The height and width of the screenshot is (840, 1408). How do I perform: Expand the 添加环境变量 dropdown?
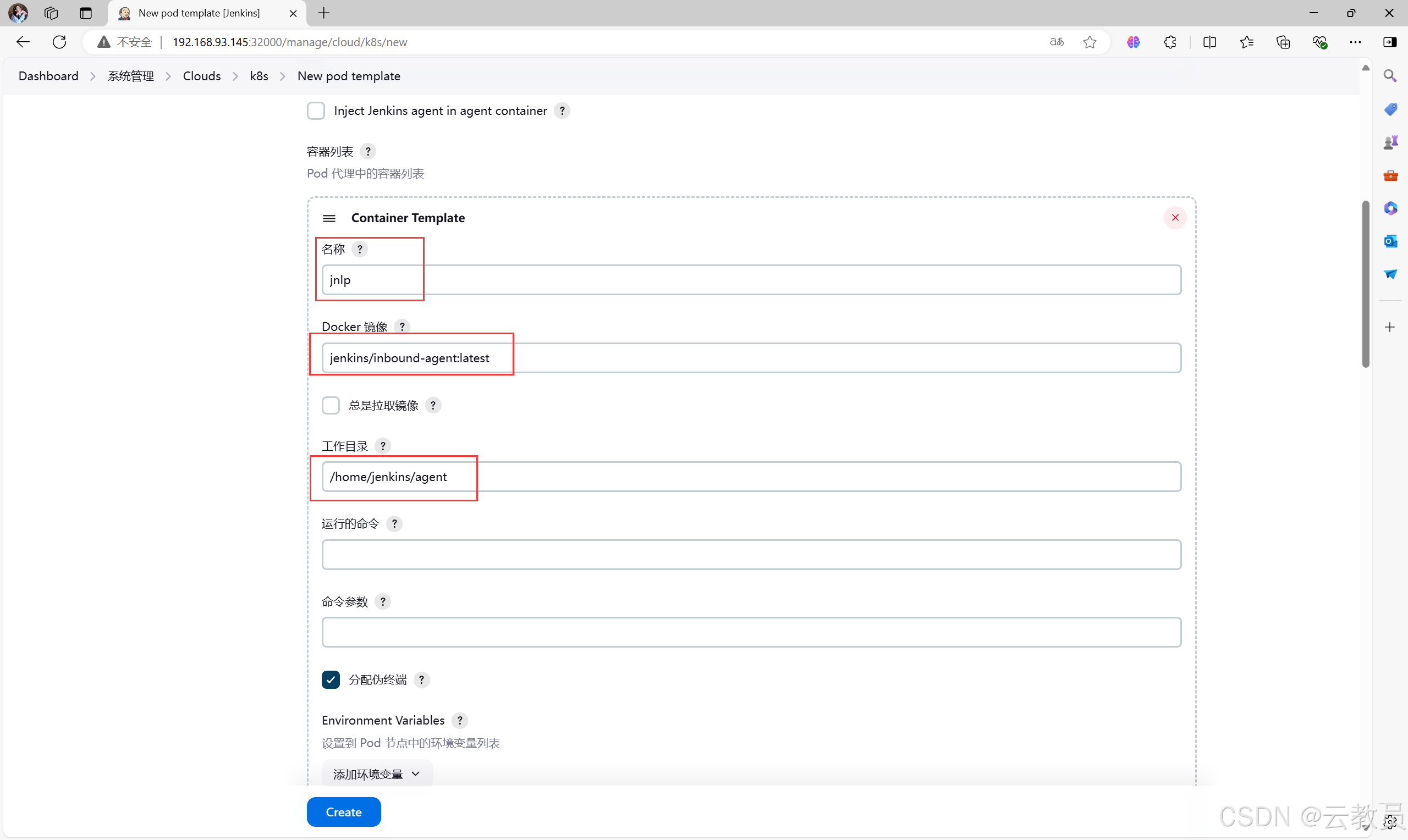tap(377, 774)
